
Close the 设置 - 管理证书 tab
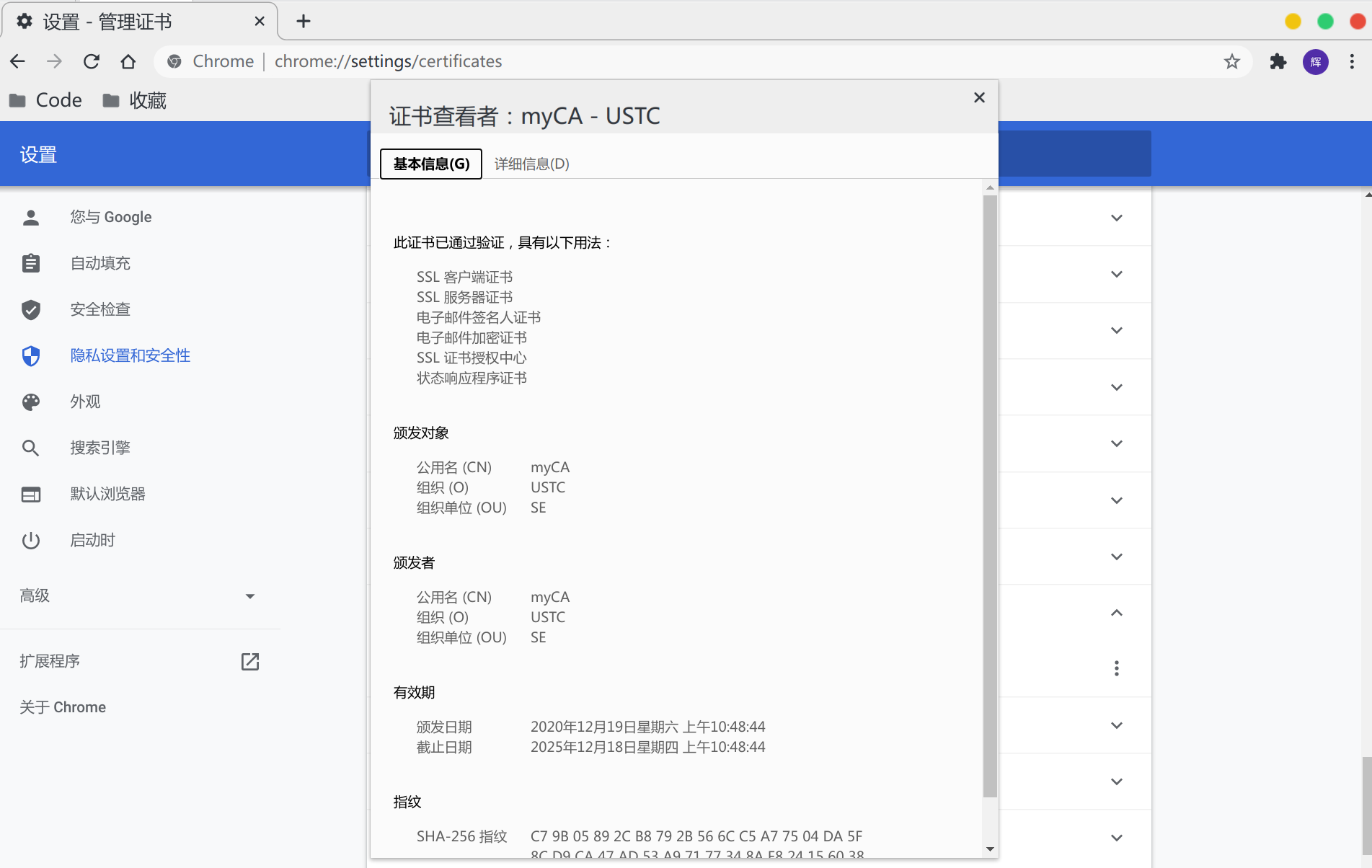[260, 22]
